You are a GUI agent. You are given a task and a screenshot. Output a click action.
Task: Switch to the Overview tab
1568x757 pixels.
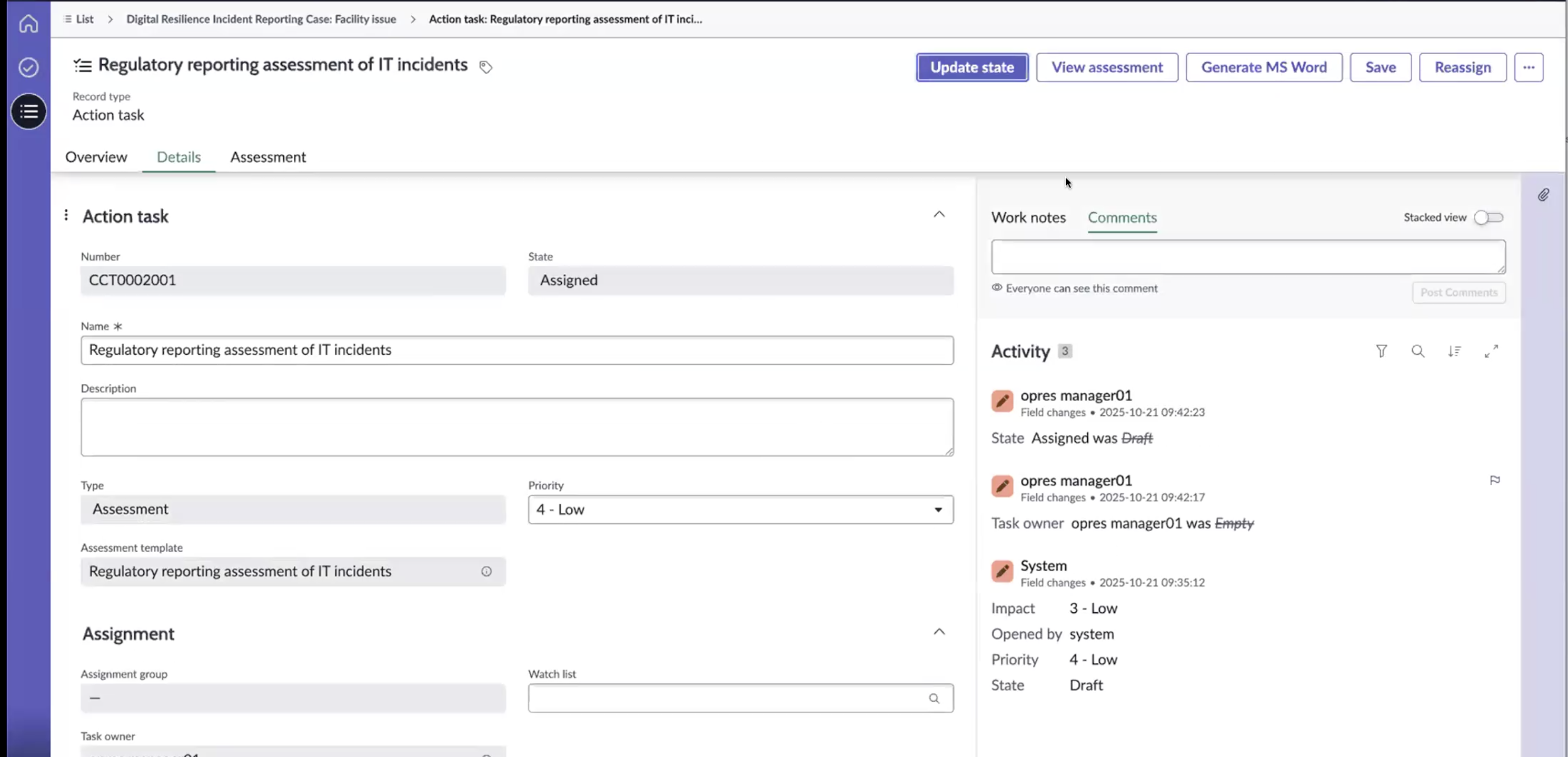click(96, 157)
